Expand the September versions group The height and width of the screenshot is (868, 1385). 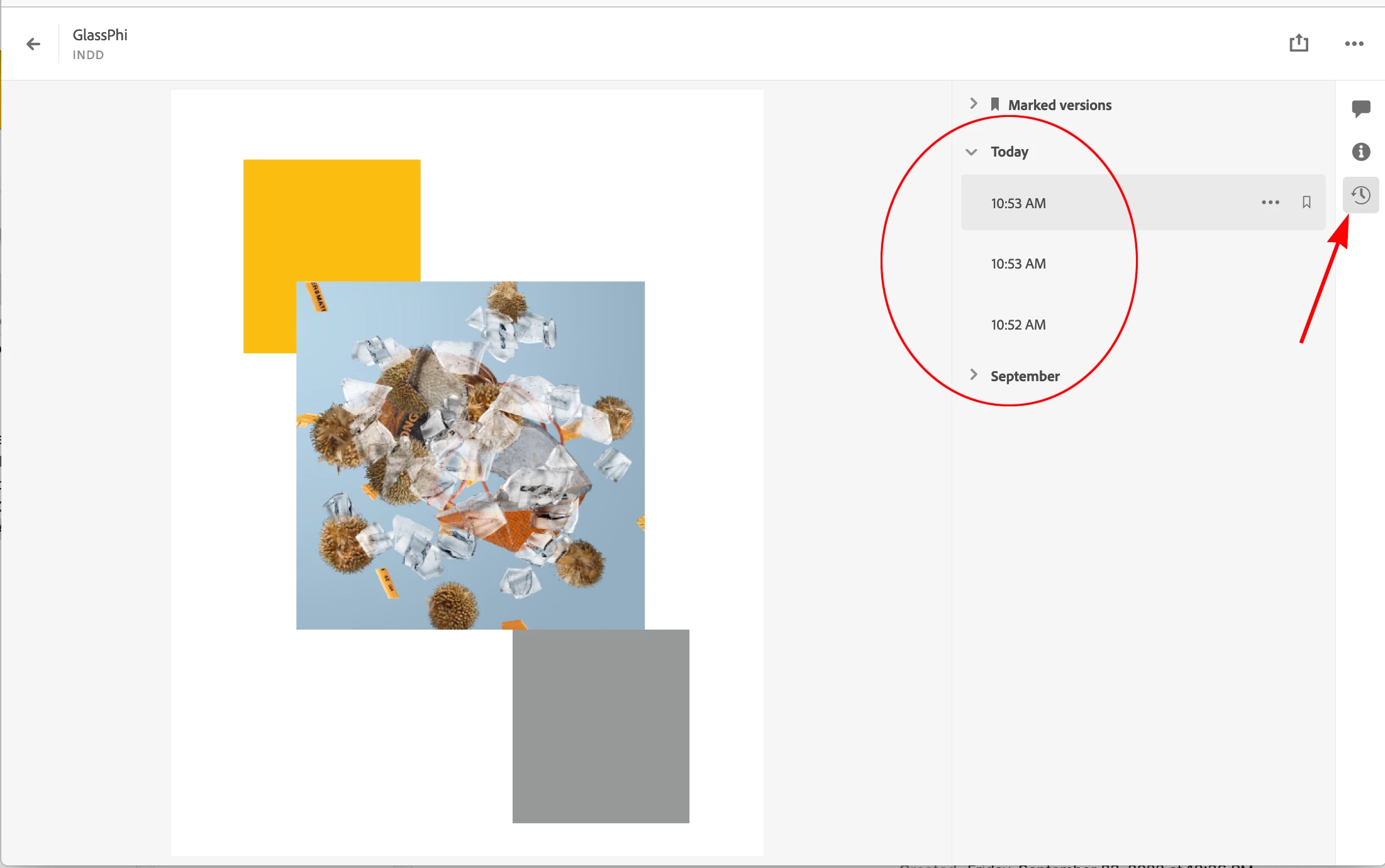(x=973, y=375)
